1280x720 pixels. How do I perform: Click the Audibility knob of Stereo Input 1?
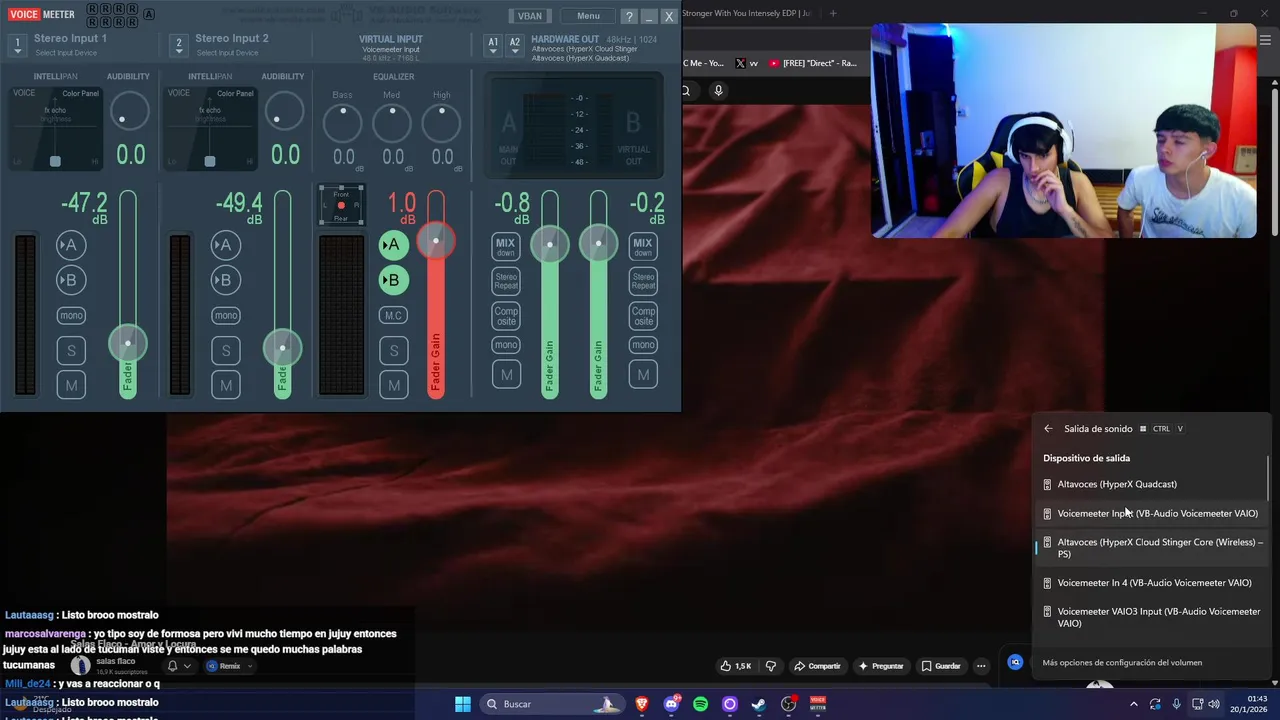pos(129,112)
